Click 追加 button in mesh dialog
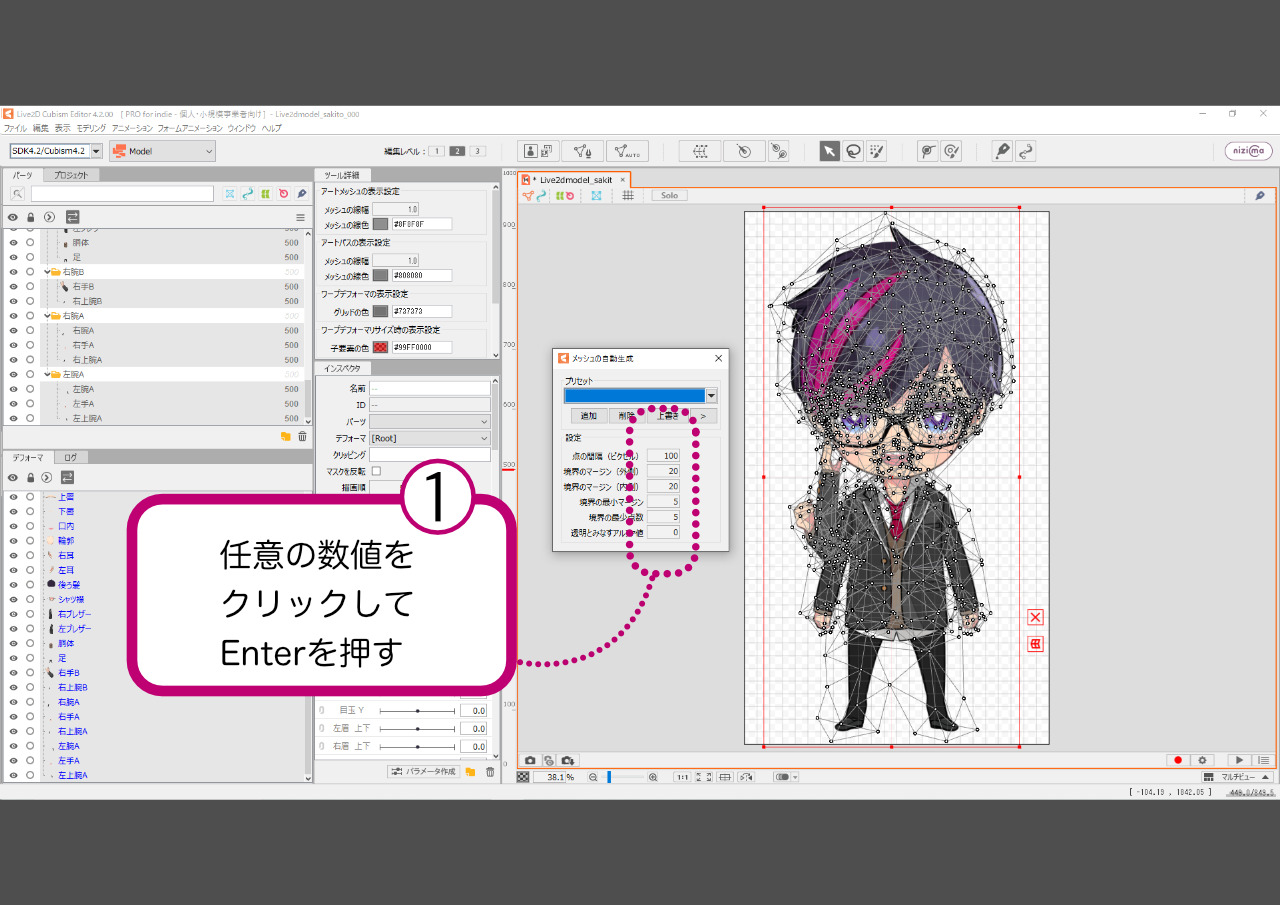 588,416
